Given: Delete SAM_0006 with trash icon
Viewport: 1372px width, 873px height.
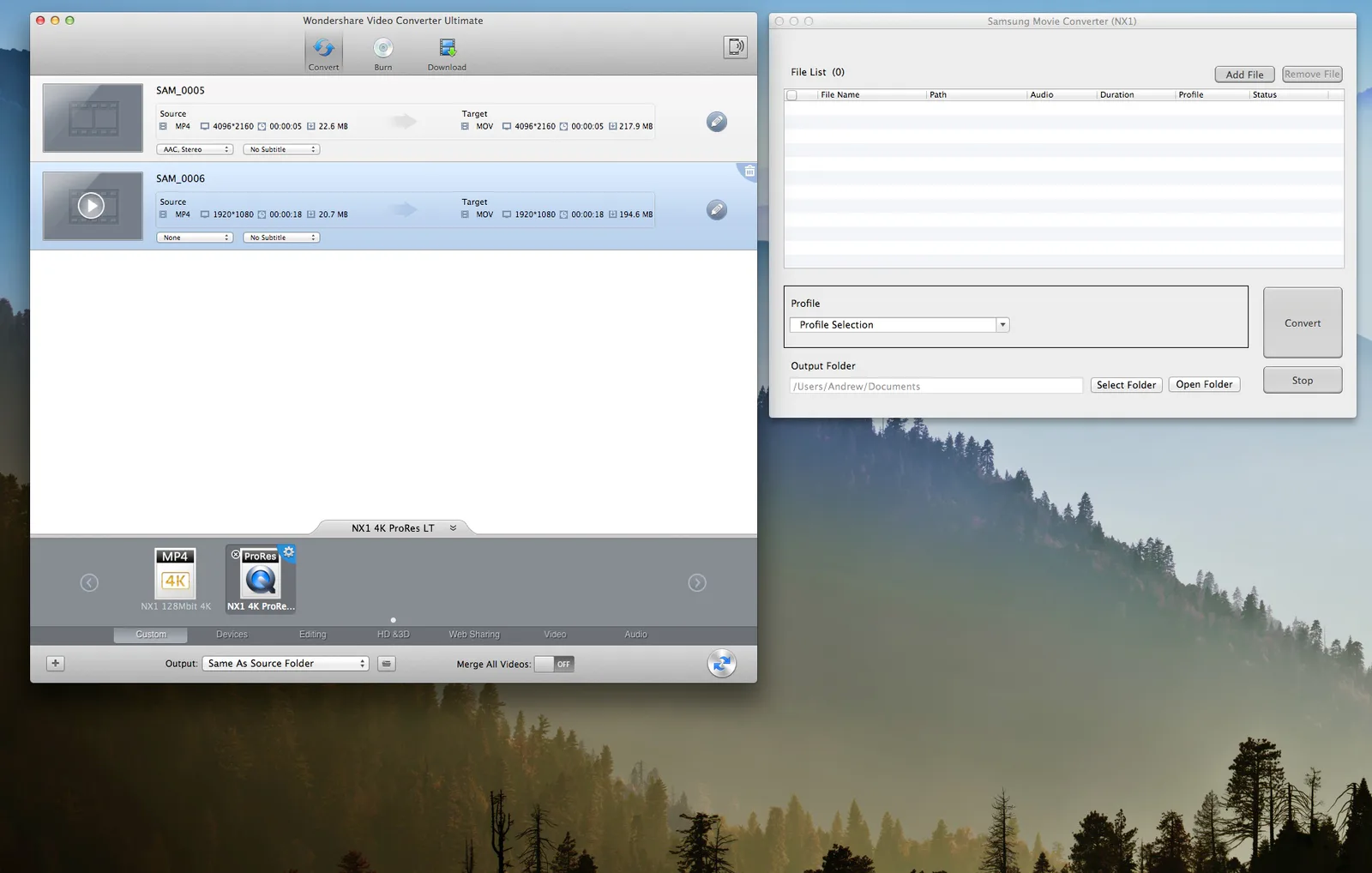Looking at the screenshot, I should click(749, 172).
